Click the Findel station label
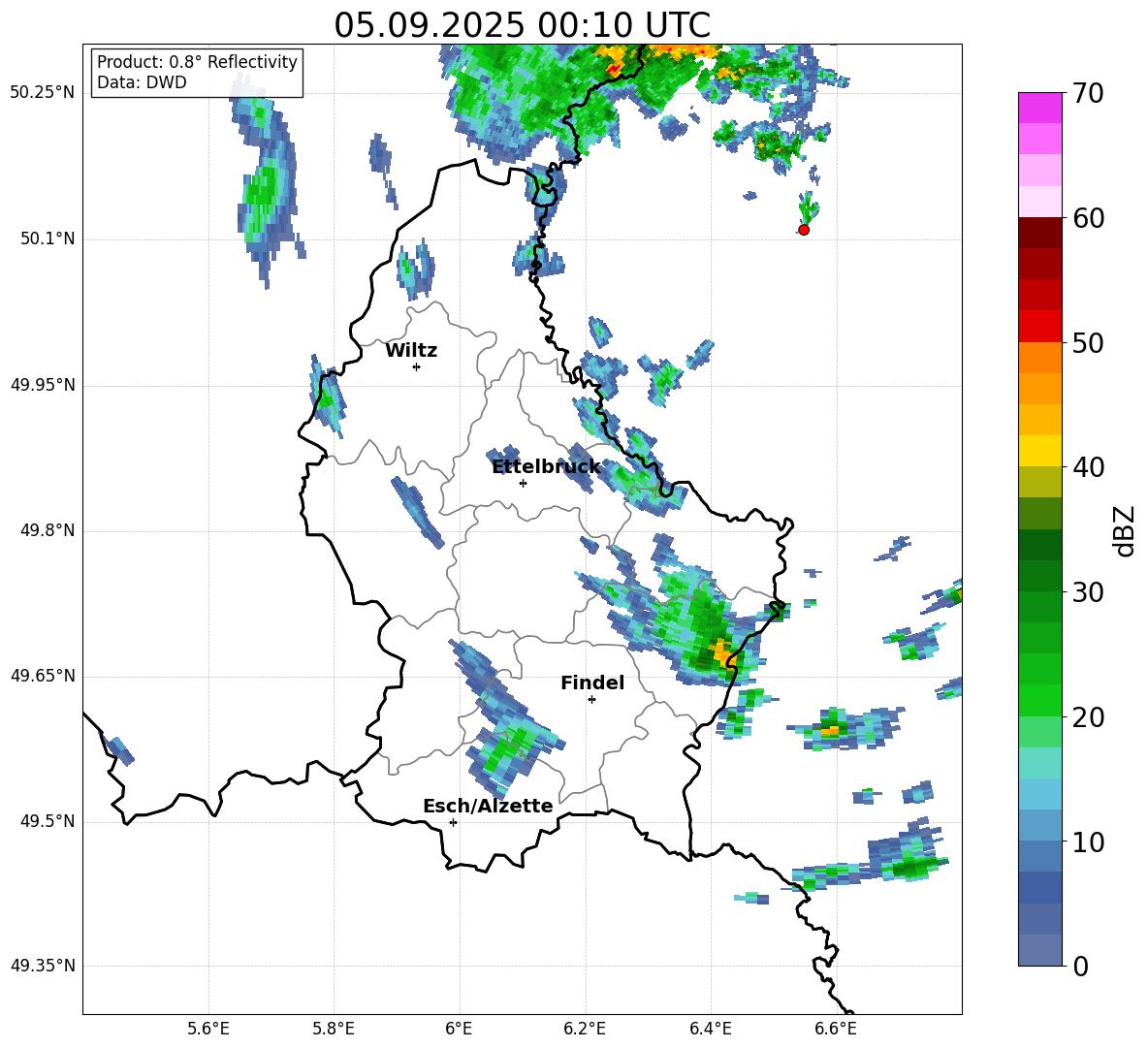Viewport: 1148px width, 1048px height. pyautogui.click(x=592, y=683)
